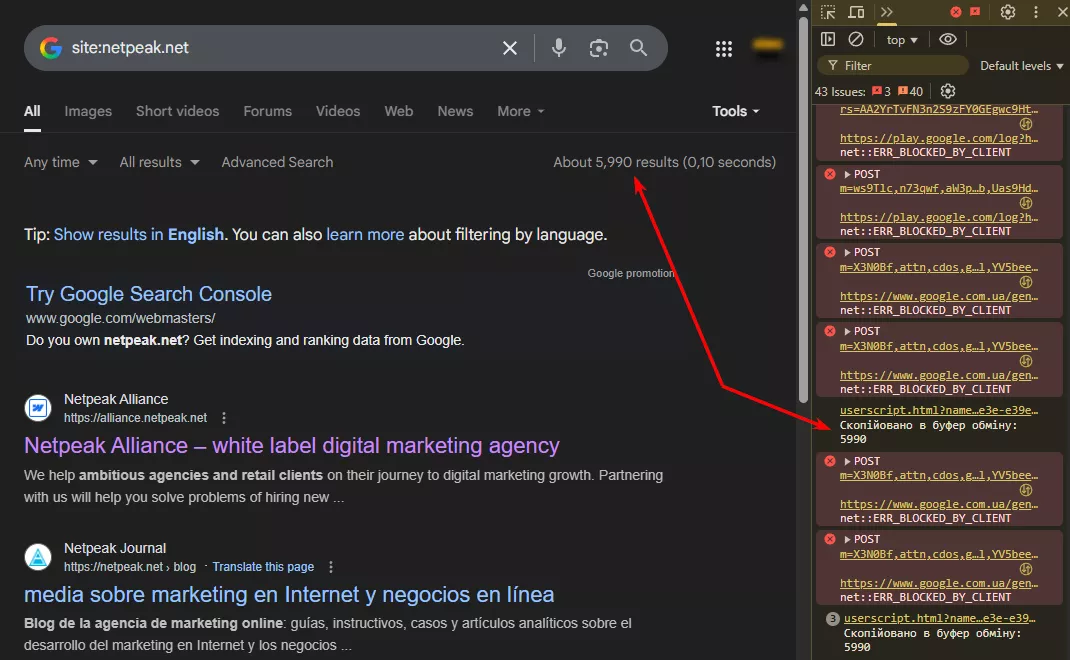
Task: Select the All results tab
Action: pyautogui.click(x=32, y=111)
